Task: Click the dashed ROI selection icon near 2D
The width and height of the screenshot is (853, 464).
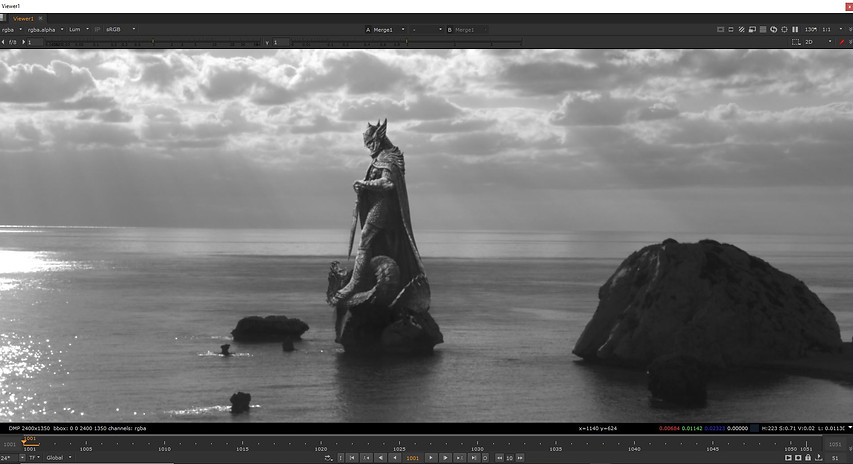Action: tap(796, 42)
